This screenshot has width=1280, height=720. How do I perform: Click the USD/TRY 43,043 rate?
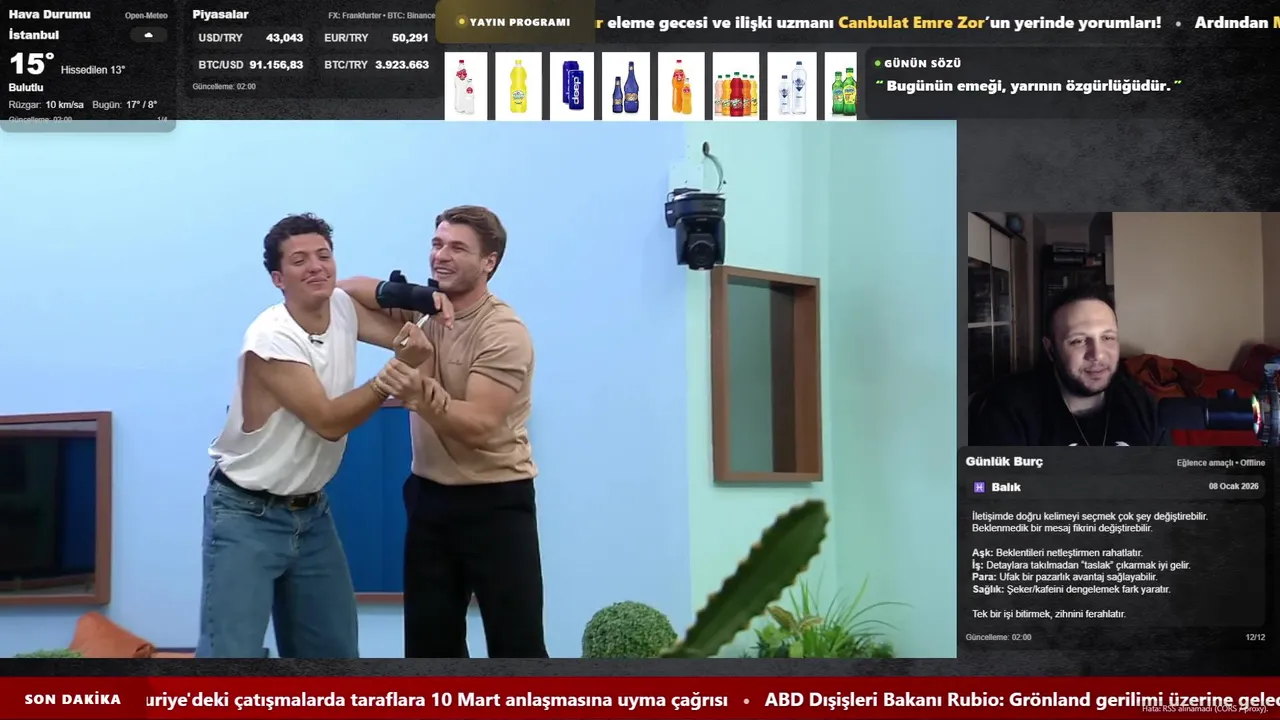click(x=251, y=38)
